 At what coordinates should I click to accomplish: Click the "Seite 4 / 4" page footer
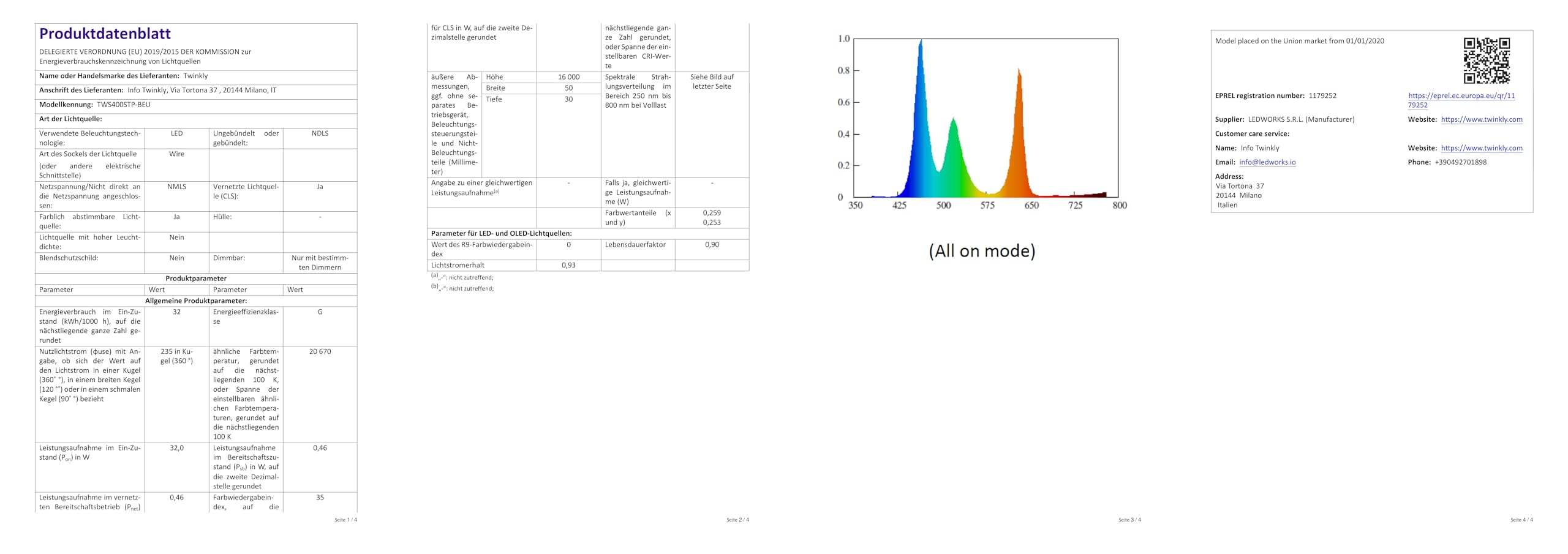tap(1521, 520)
